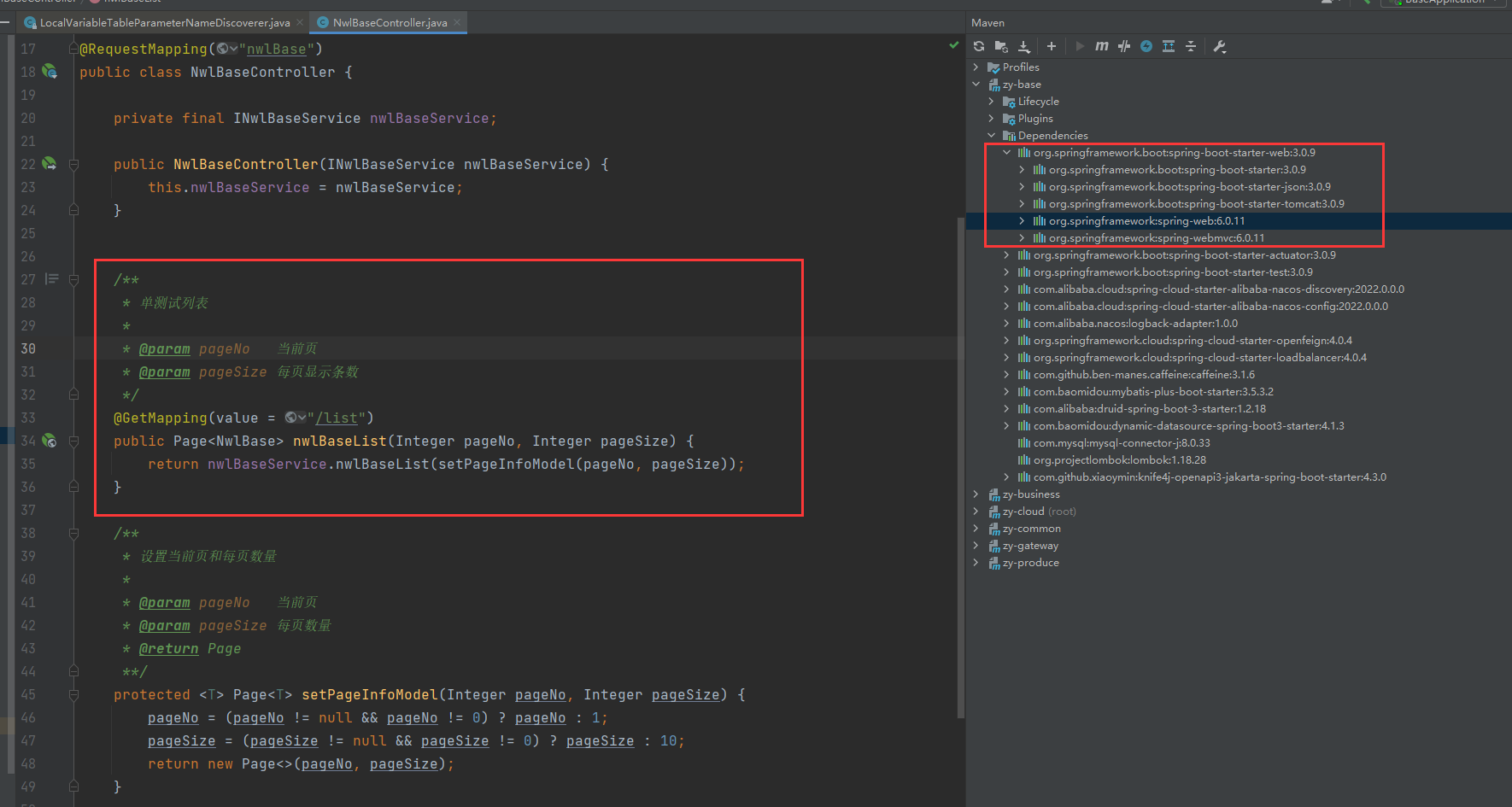Expand the Lifecycle node

pos(991,101)
